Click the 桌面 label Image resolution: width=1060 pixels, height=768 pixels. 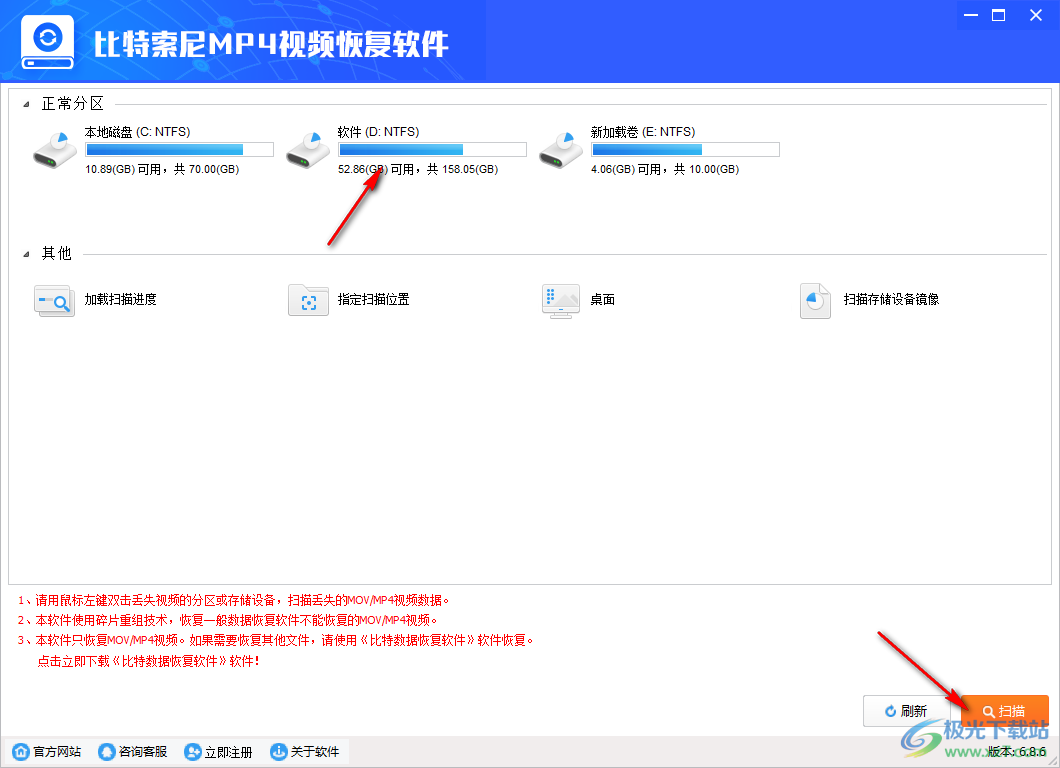pos(602,299)
